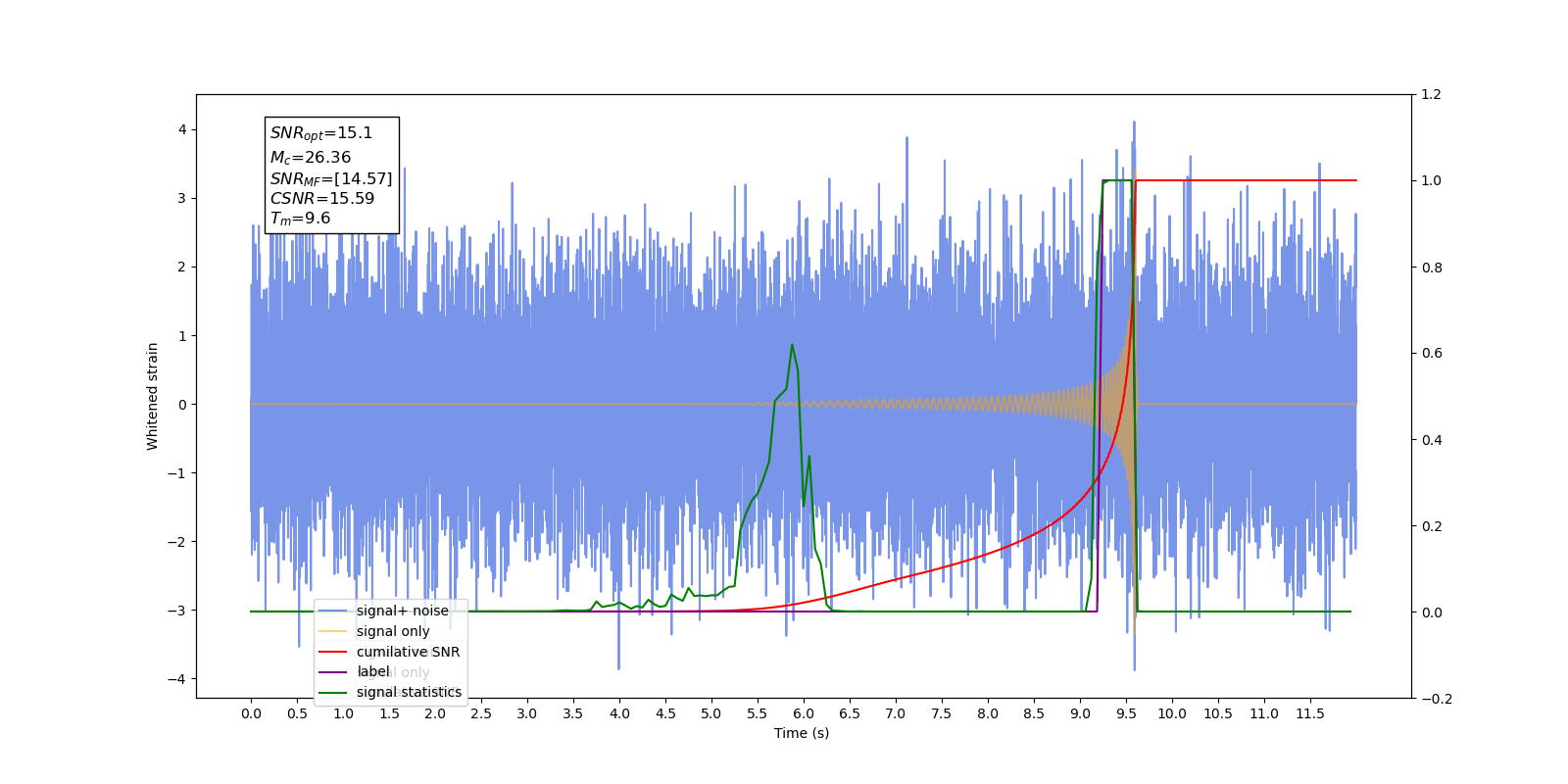Click the 4.5 tick on the time axis
This screenshot has width=1568, height=784.
coord(665,713)
